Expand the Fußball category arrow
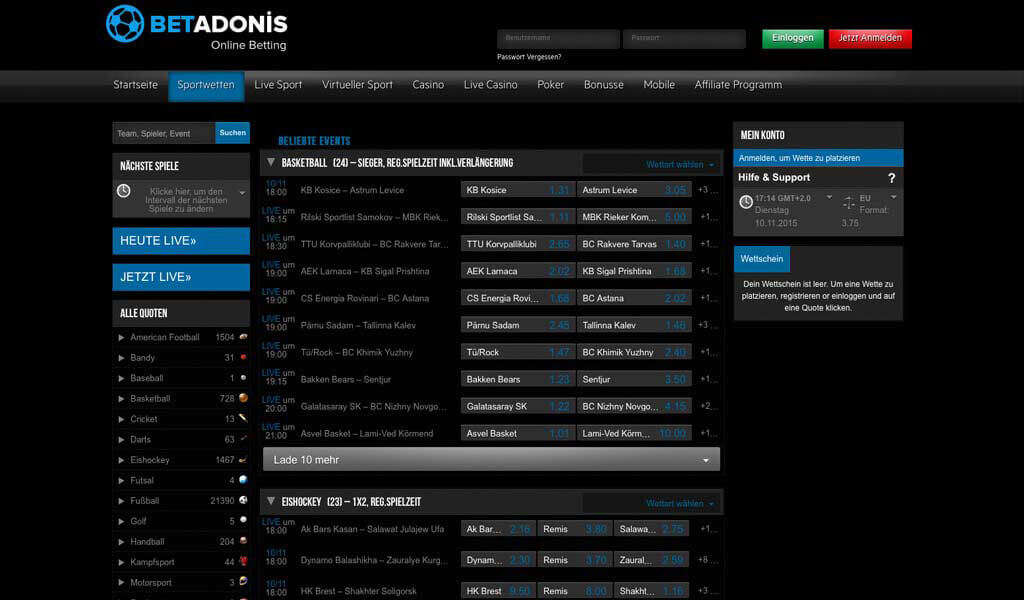Viewport: 1024px width, 600px height. click(x=121, y=501)
